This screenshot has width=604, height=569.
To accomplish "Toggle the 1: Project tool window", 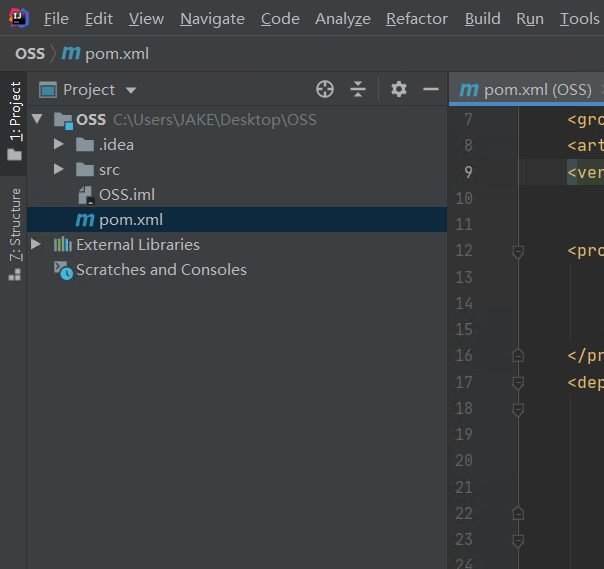I will click(14, 122).
